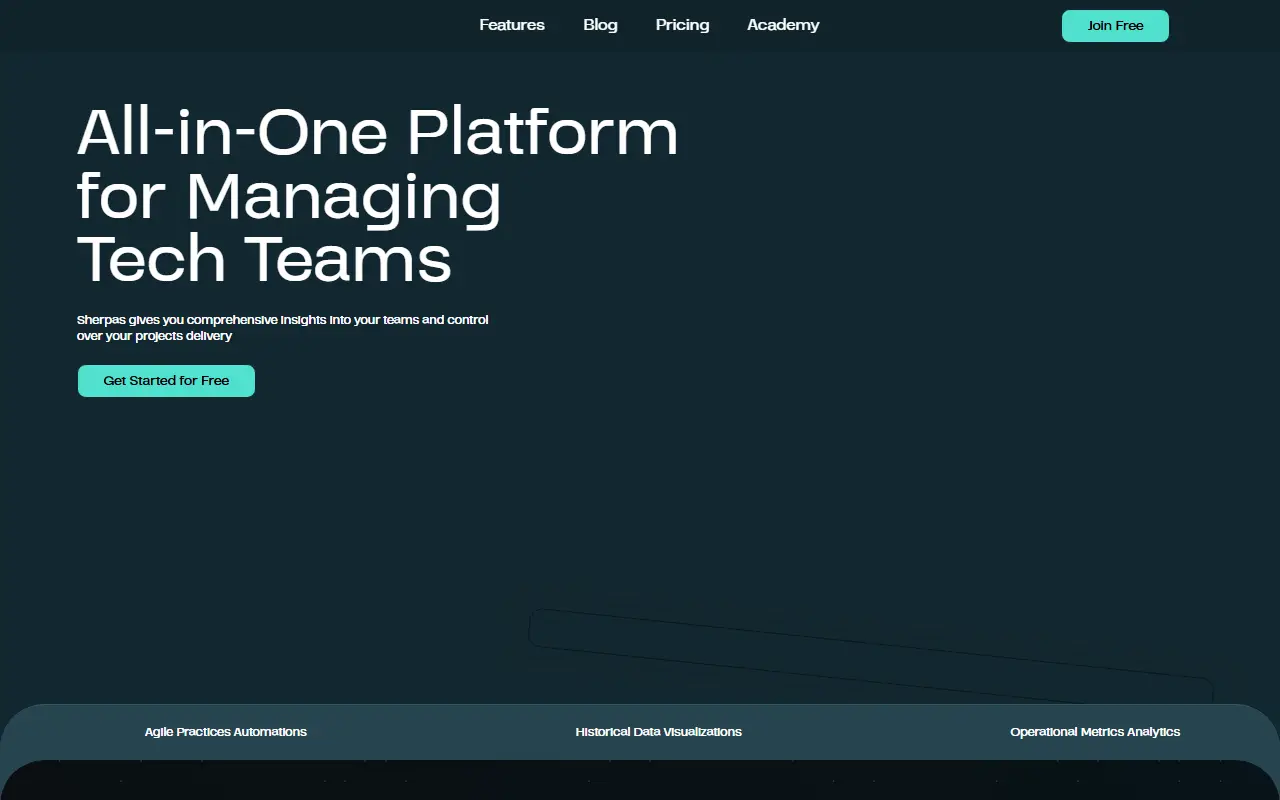
Task: Open the Features menu item
Action: pyautogui.click(x=512, y=25)
